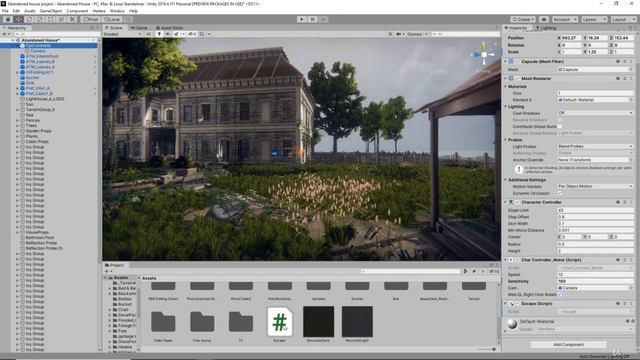Open the GameObject menu

(51, 11)
